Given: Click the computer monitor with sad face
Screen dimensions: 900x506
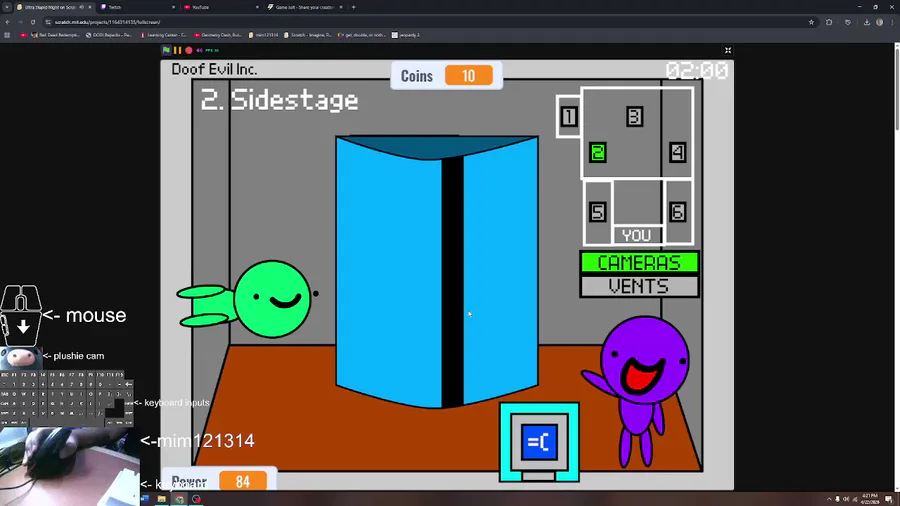Looking at the screenshot, I should (539, 442).
